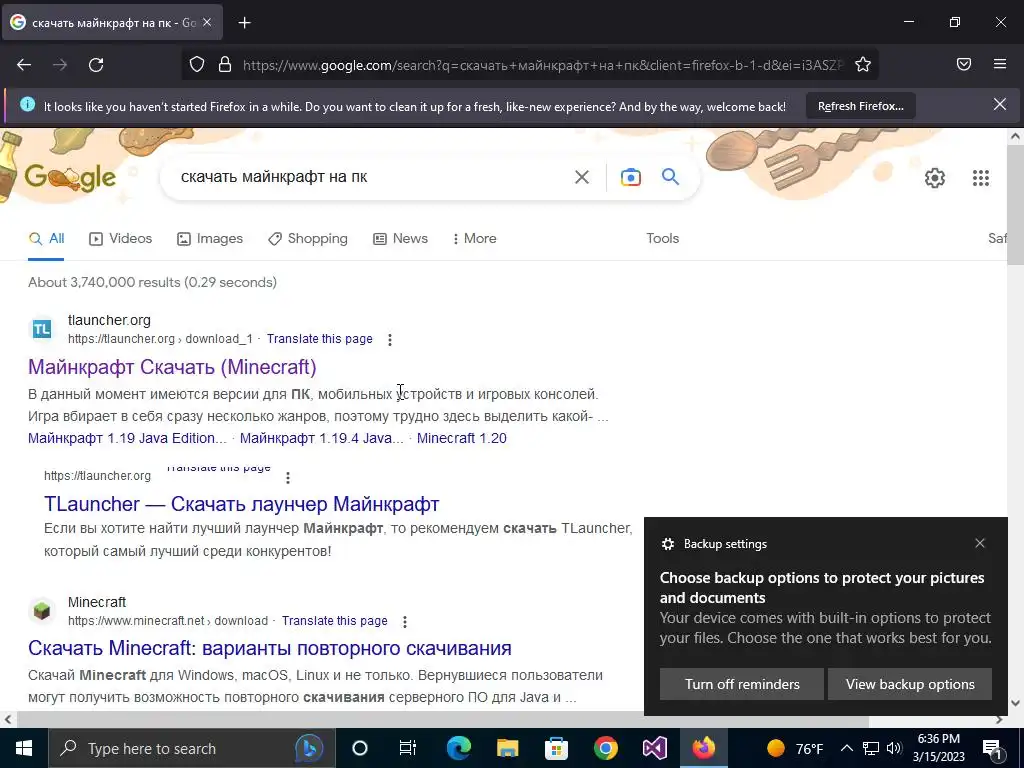The height and width of the screenshot is (768, 1024).
Task: Open network icon in system tray
Action: [x=871, y=748]
